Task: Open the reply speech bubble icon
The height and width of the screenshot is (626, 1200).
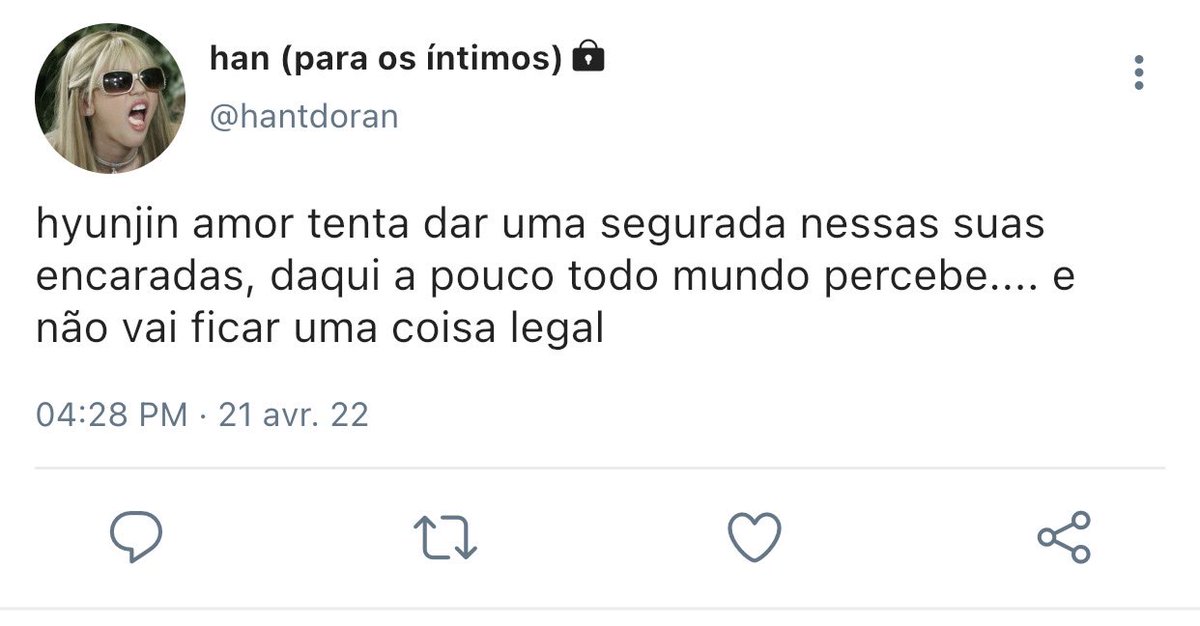Action: pos(136,538)
